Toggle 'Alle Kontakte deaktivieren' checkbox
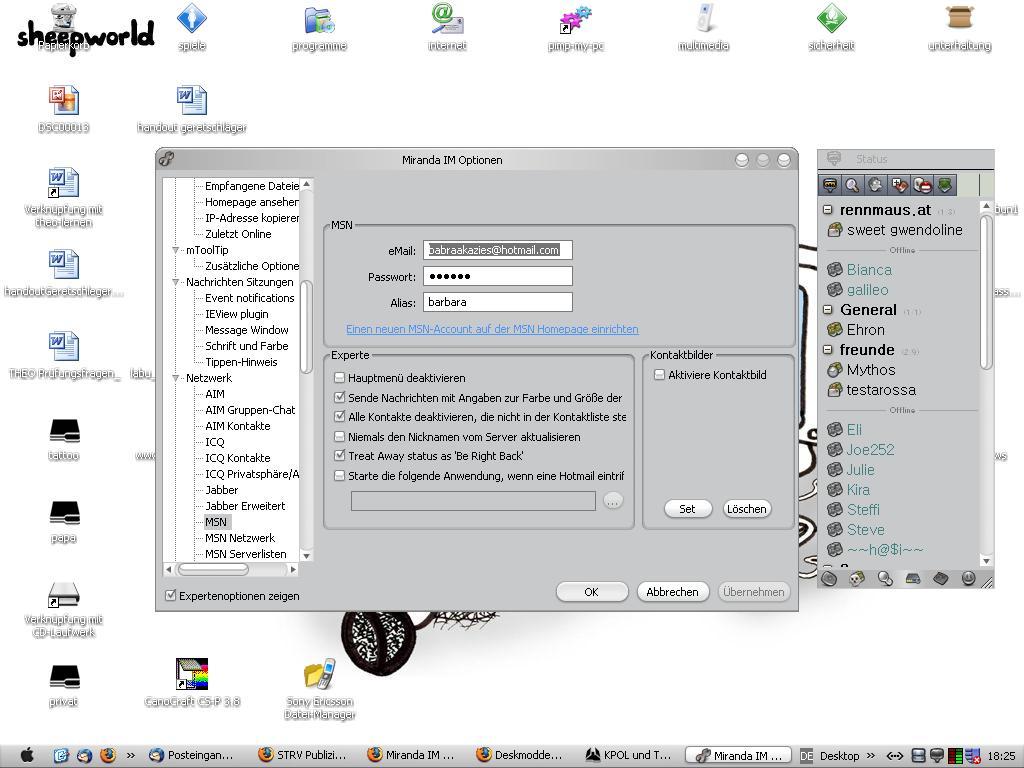 tap(340, 417)
